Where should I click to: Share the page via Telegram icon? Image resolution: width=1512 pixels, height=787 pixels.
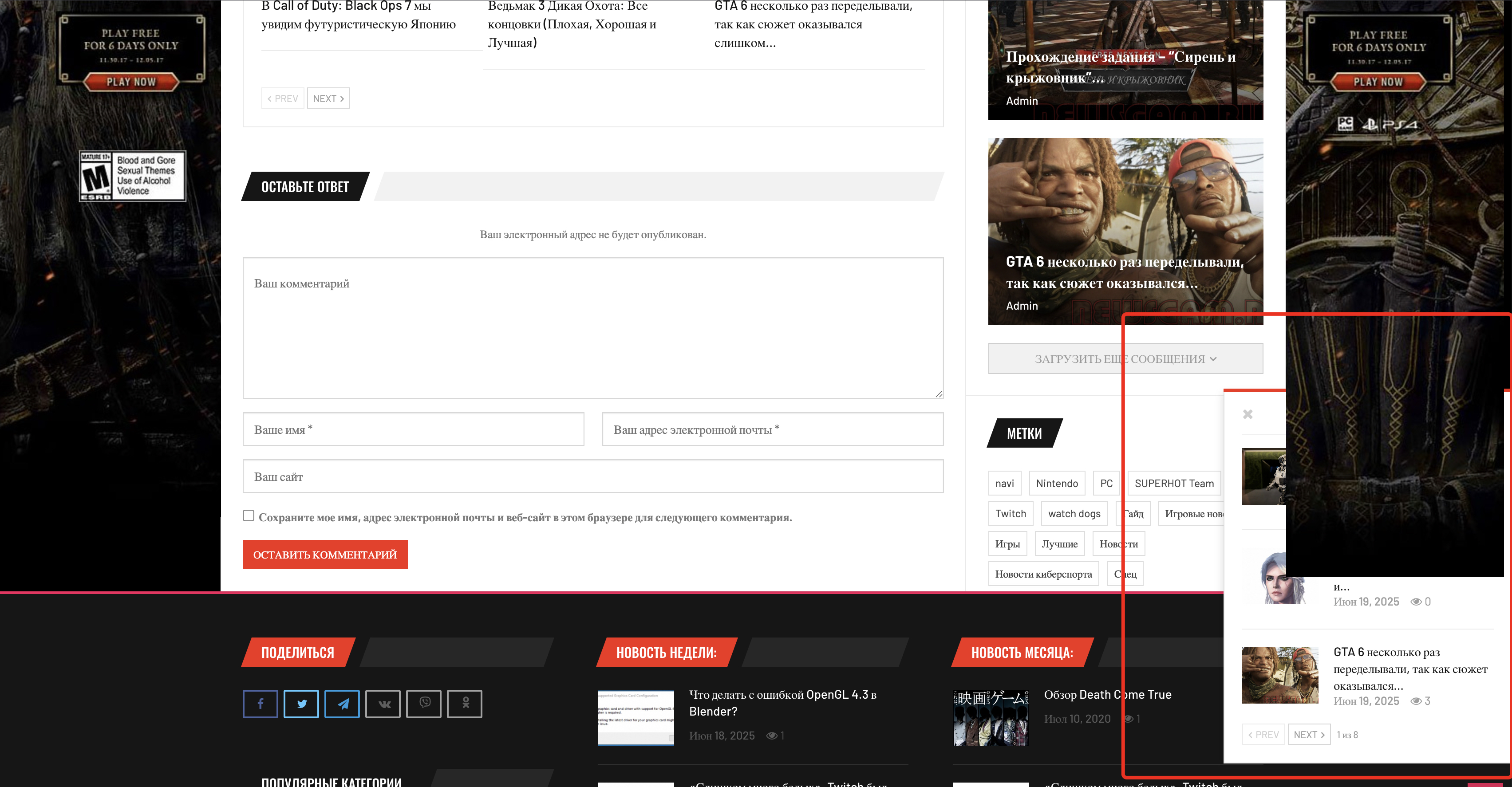[x=342, y=704]
